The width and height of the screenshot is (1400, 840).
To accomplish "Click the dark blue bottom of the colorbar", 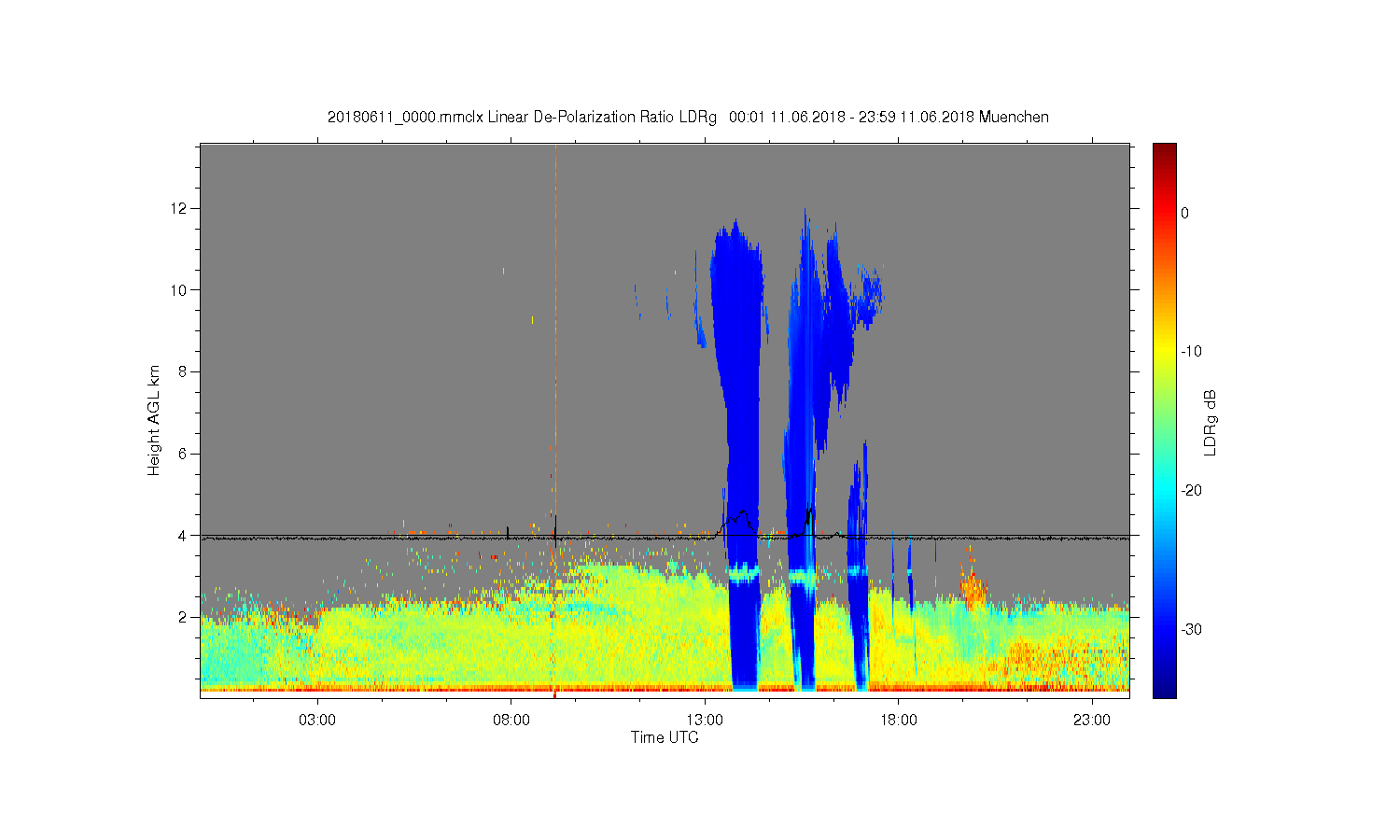I will click(1164, 686).
